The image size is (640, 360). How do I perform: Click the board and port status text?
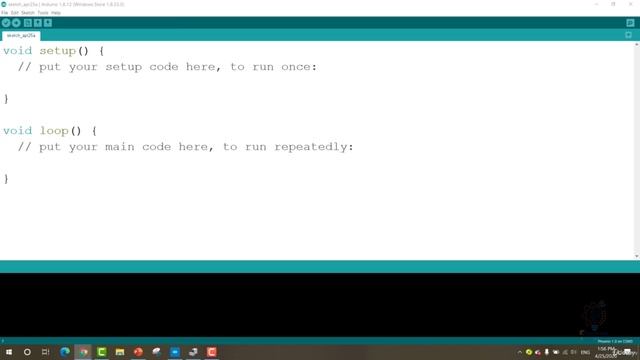click(615, 341)
